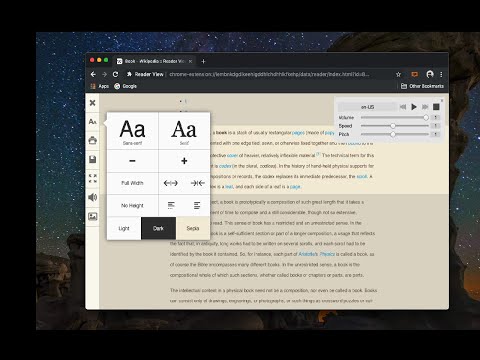Decrease line height with the first lines icon
Image resolution: width=480 pixels, height=360 pixels.
171,205
